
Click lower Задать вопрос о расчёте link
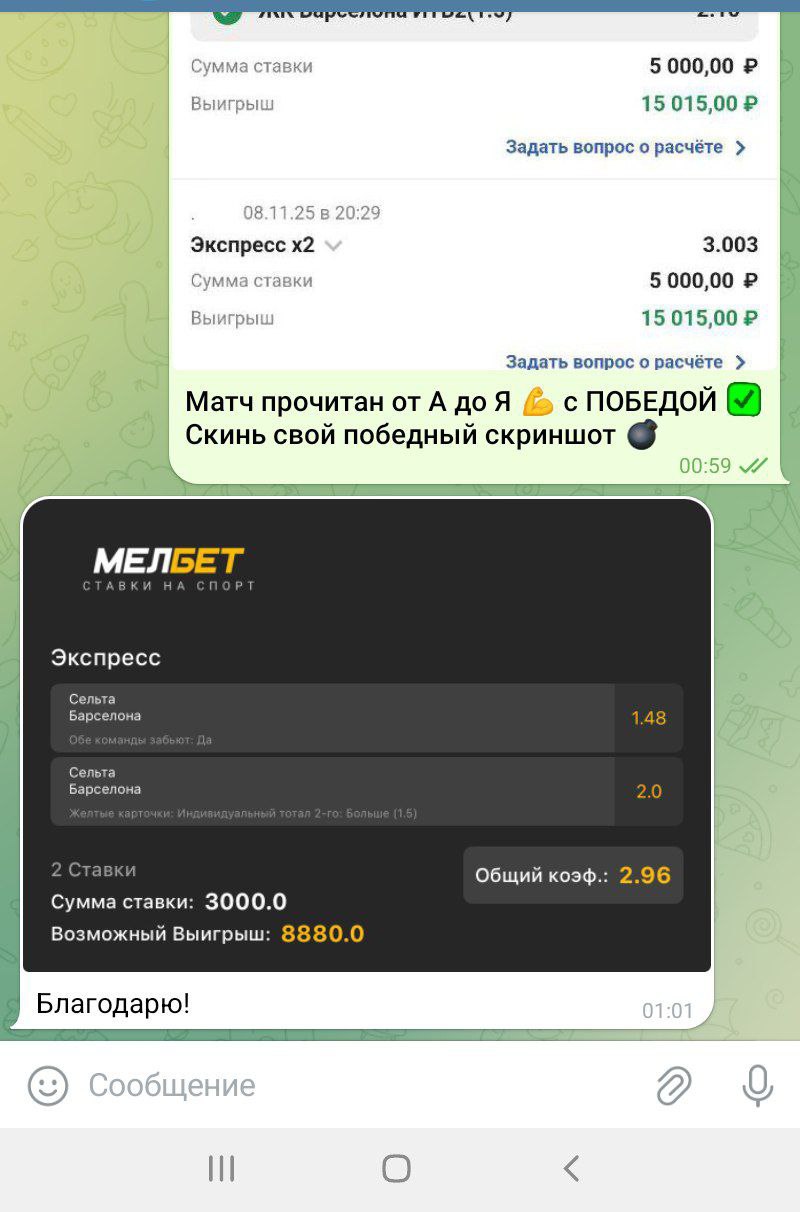[614, 362]
